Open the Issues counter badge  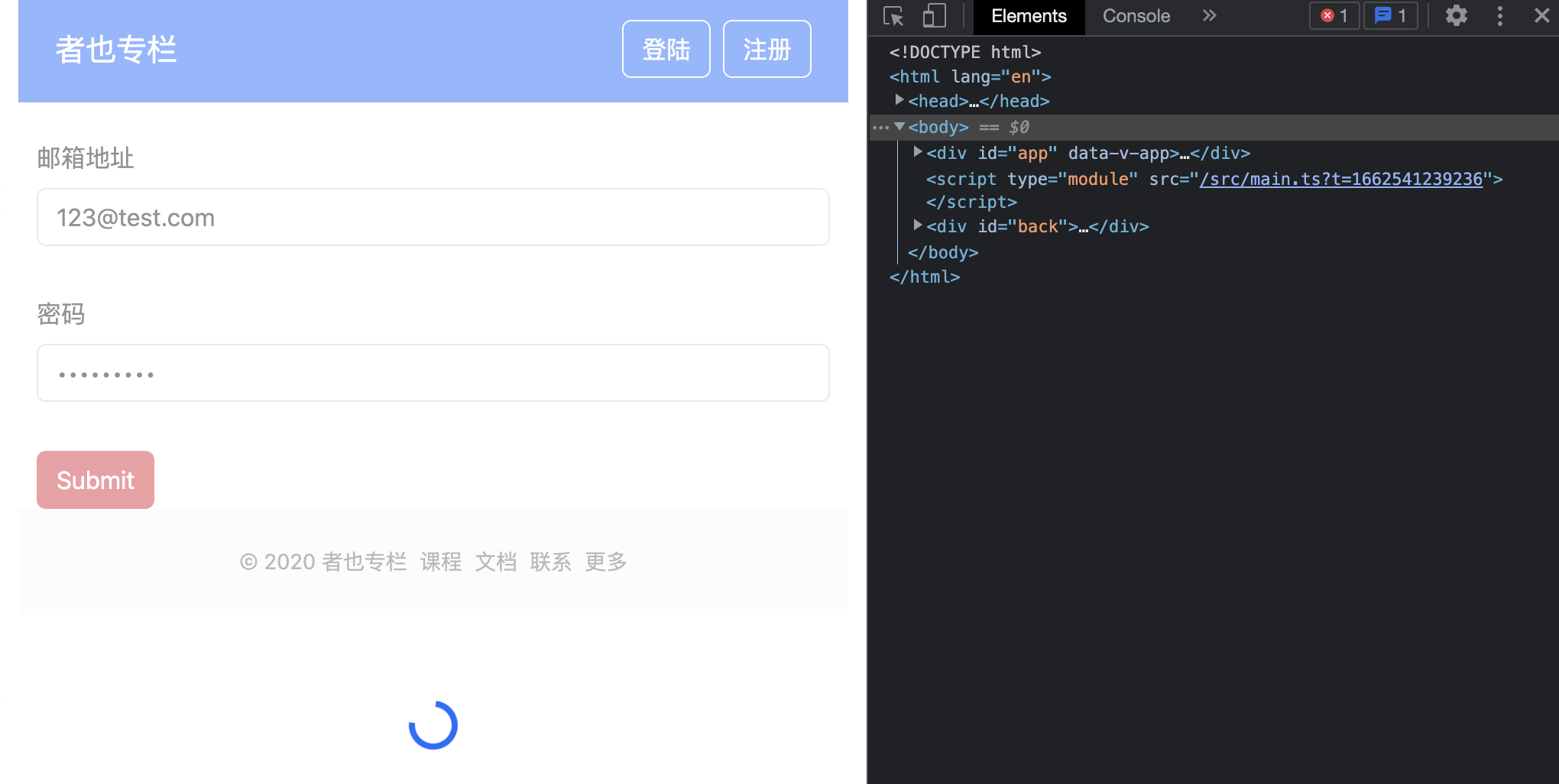[1389, 15]
